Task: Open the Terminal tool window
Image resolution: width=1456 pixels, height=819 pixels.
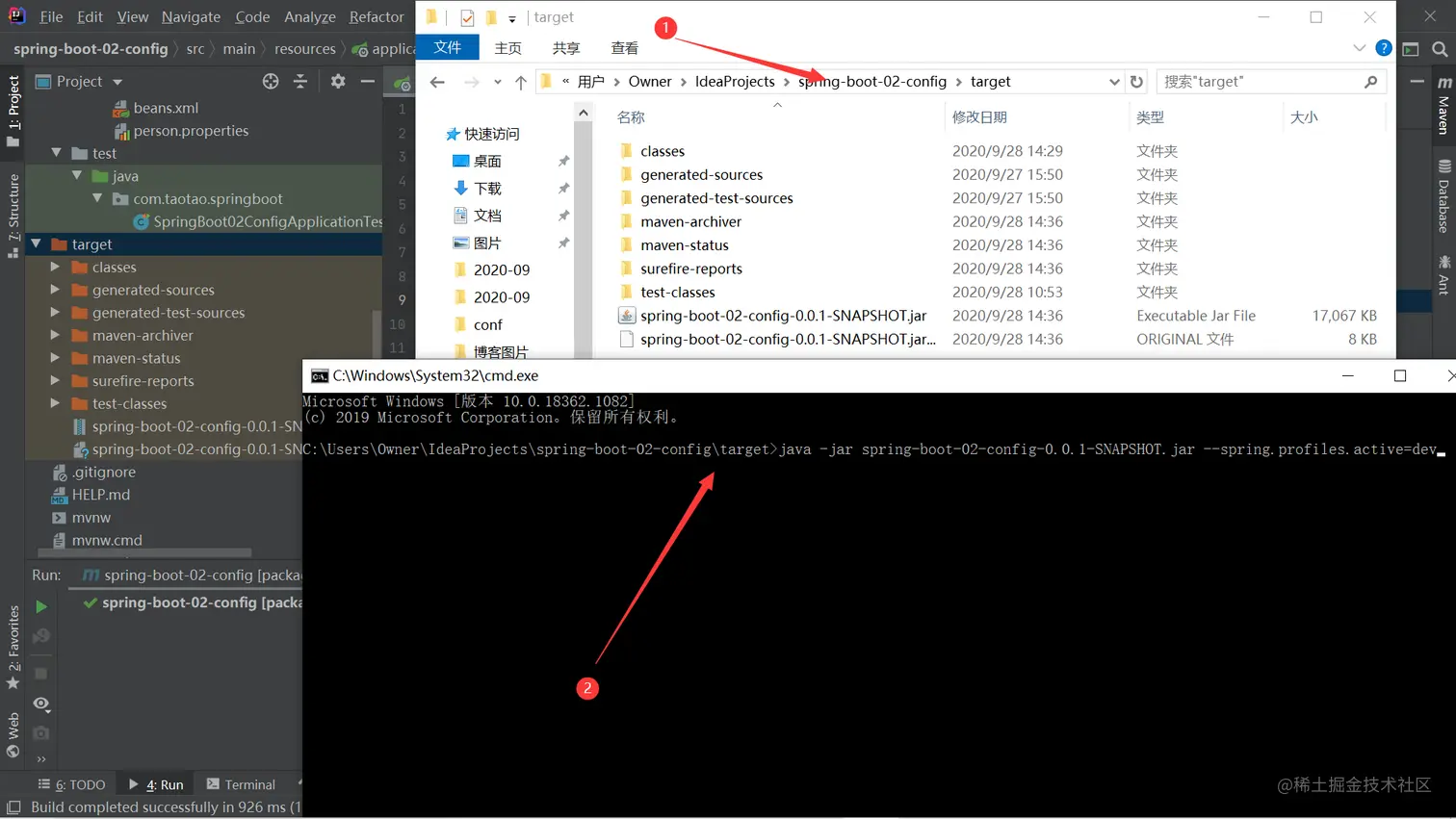Action: (x=241, y=784)
